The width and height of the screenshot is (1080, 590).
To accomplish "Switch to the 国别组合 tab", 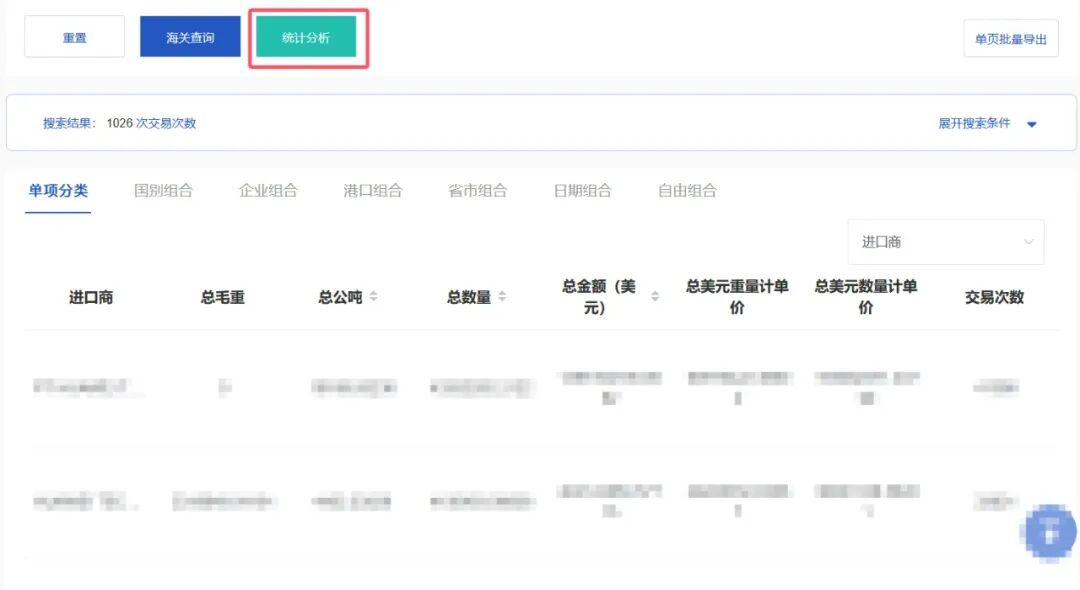I will click(x=163, y=190).
